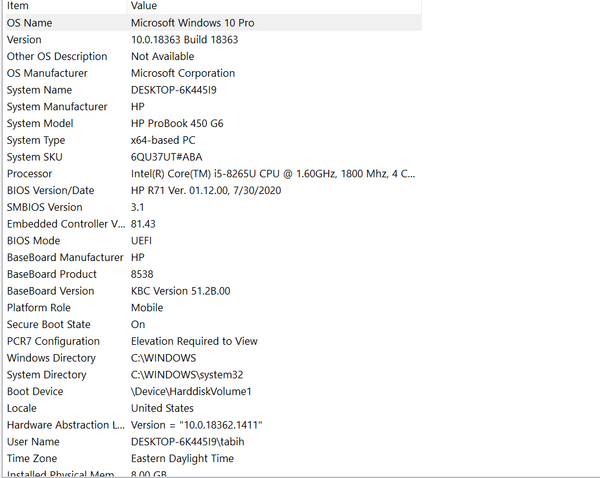Click the Intel Core i5-8265U processor value
Screen dimensions: 600x478
click(273, 174)
